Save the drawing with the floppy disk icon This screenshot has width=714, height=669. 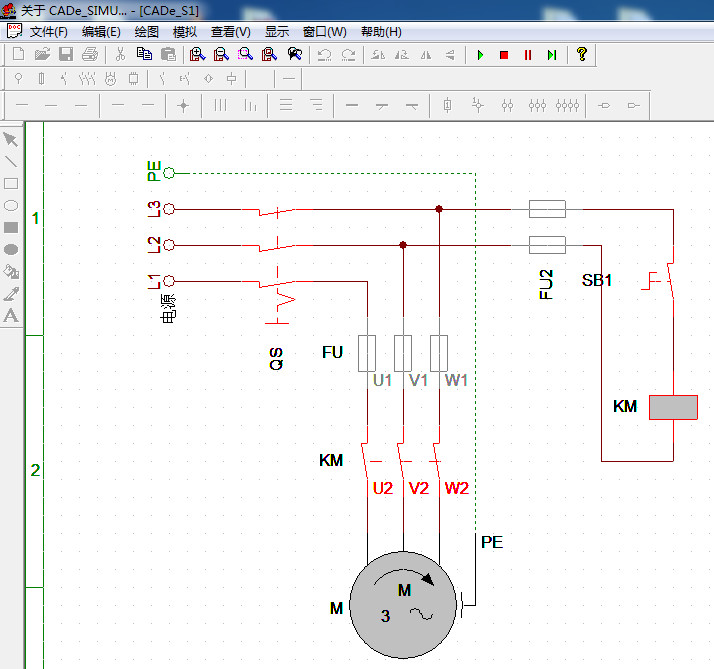66,54
